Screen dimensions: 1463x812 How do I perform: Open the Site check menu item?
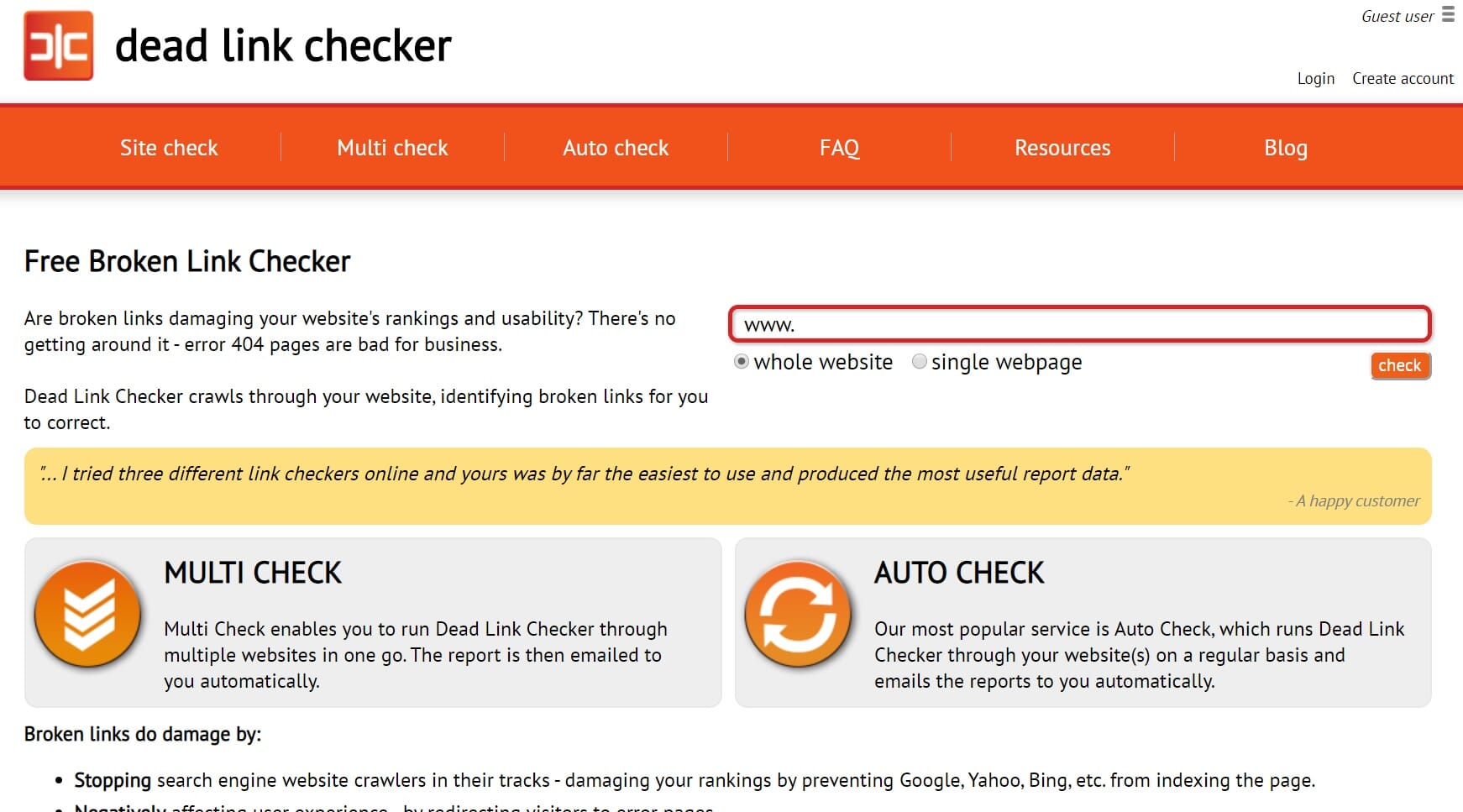(169, 148)
